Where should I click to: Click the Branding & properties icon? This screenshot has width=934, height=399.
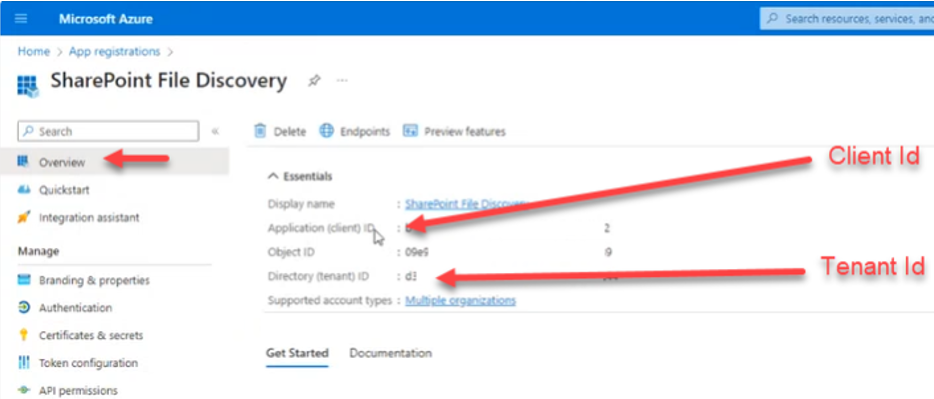point(24,280)
